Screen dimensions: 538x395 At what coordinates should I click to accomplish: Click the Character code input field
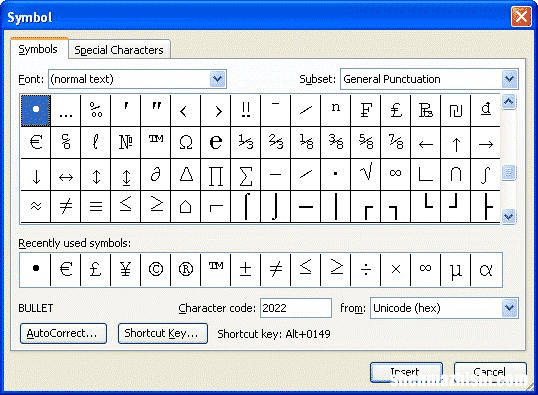click(x=296, y=308)
